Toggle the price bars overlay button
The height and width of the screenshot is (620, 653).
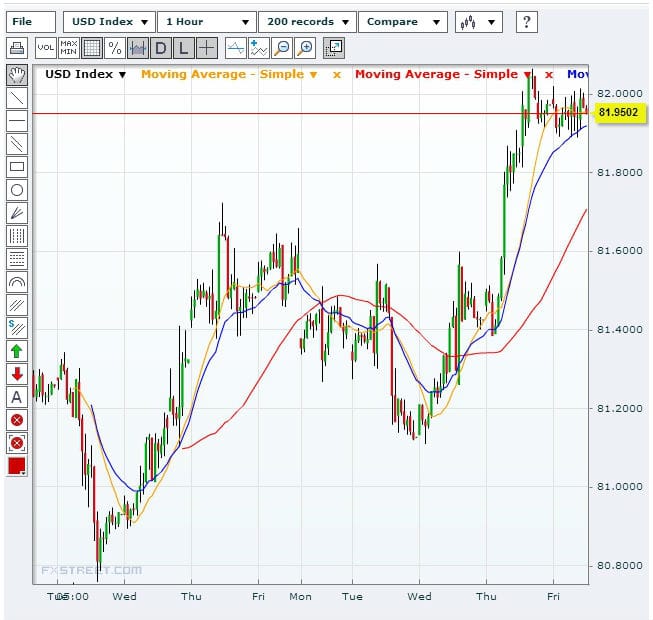[x=138, y=48]
